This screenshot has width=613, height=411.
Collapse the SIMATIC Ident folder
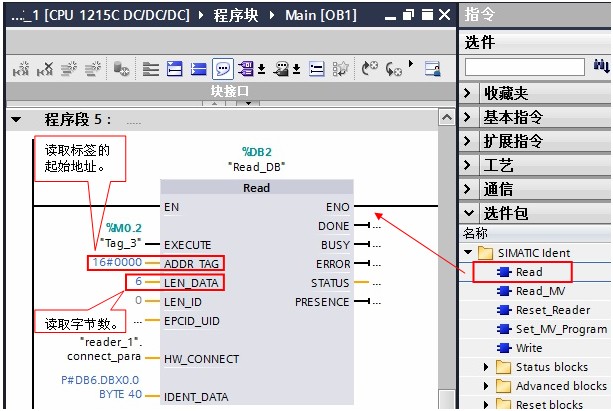coord(468,252)
